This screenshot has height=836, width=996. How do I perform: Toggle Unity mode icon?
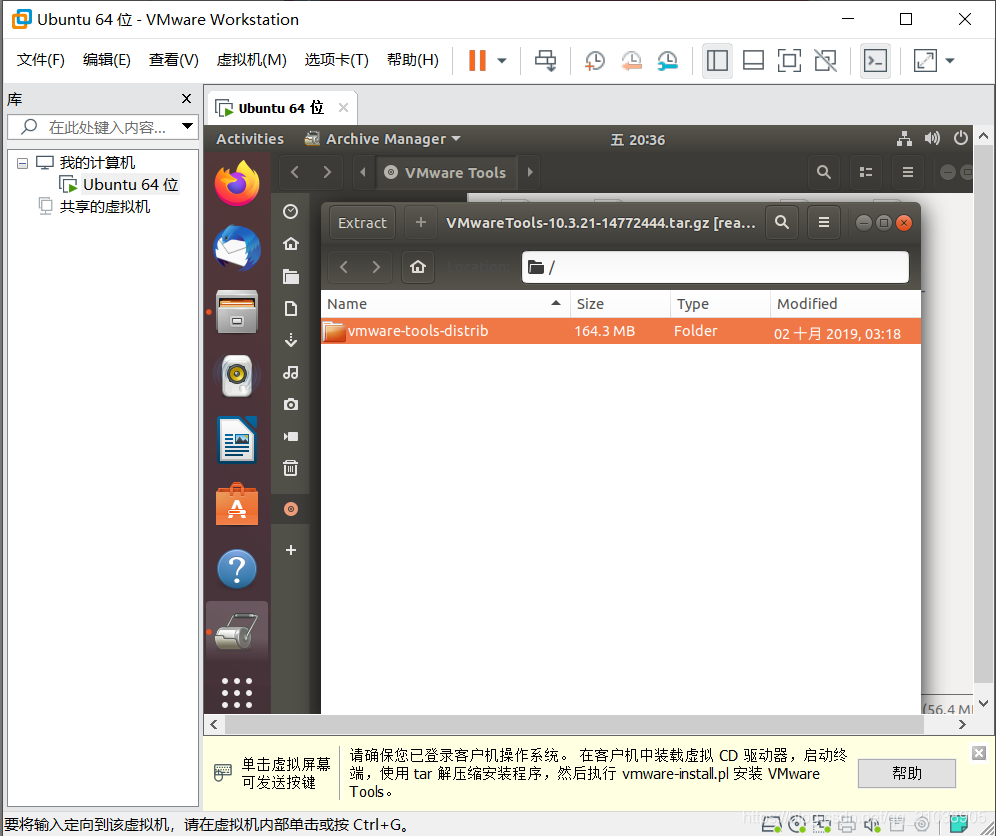coord(825,61)
